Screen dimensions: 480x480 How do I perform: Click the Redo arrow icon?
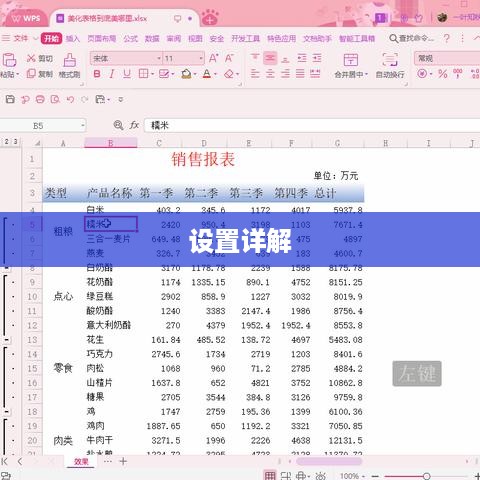85,99
